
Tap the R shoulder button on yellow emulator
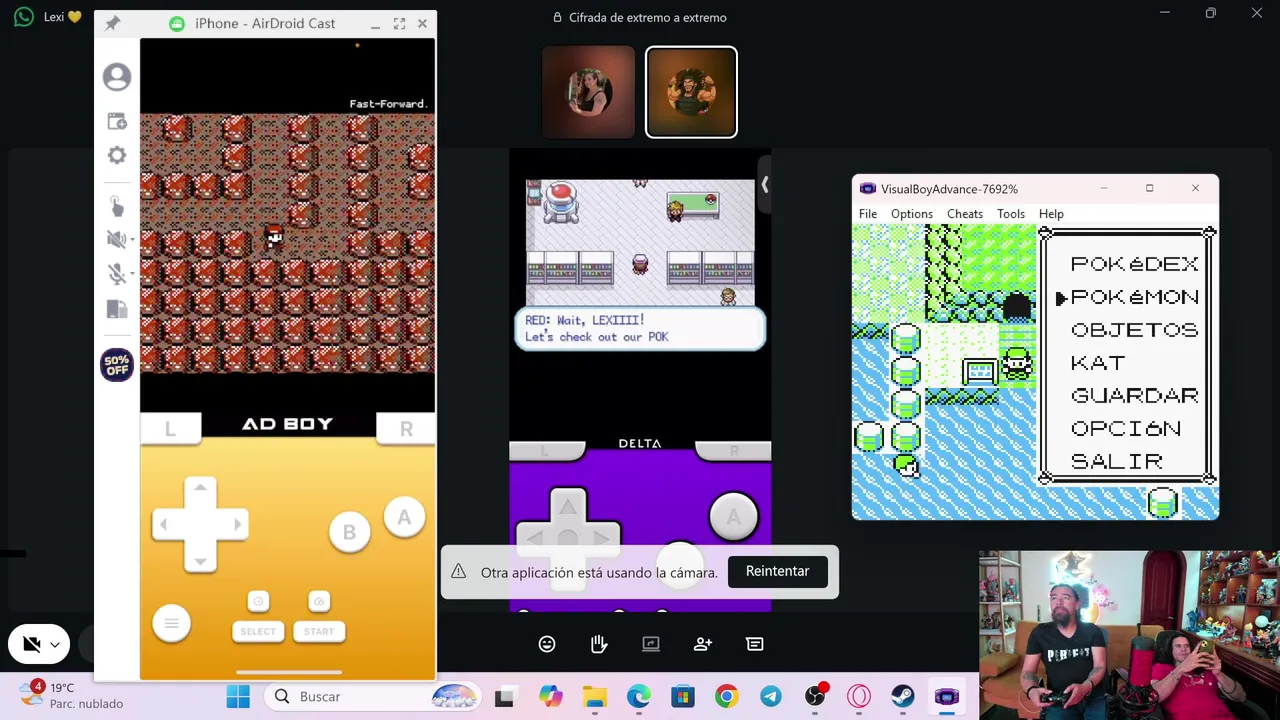[x=406, y=429]
